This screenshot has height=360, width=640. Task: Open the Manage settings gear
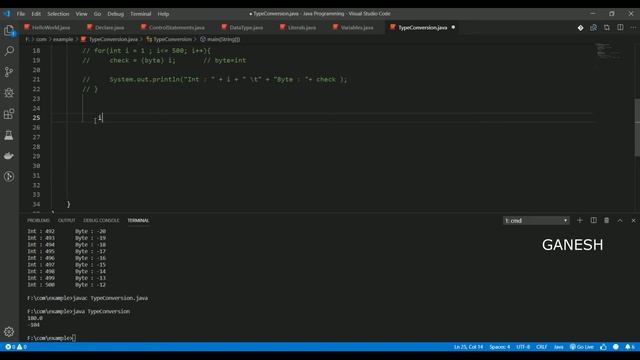coord(9,331)
